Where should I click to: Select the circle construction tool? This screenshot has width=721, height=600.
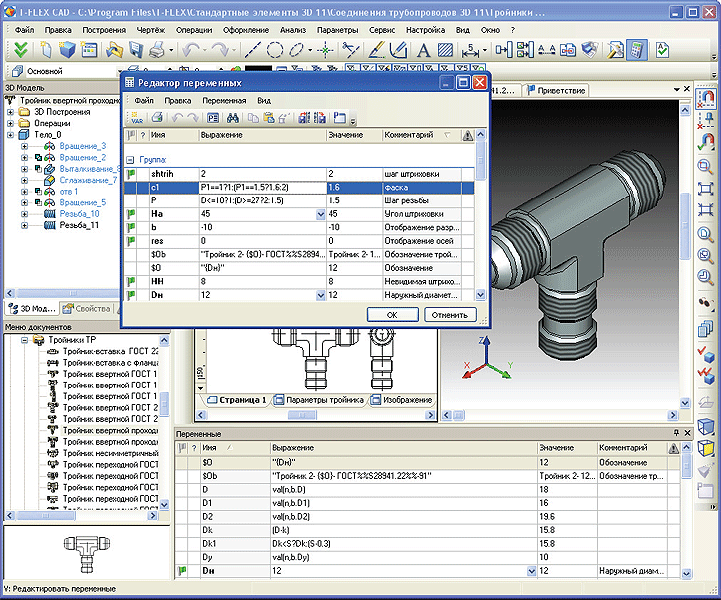tap(275, 50)
